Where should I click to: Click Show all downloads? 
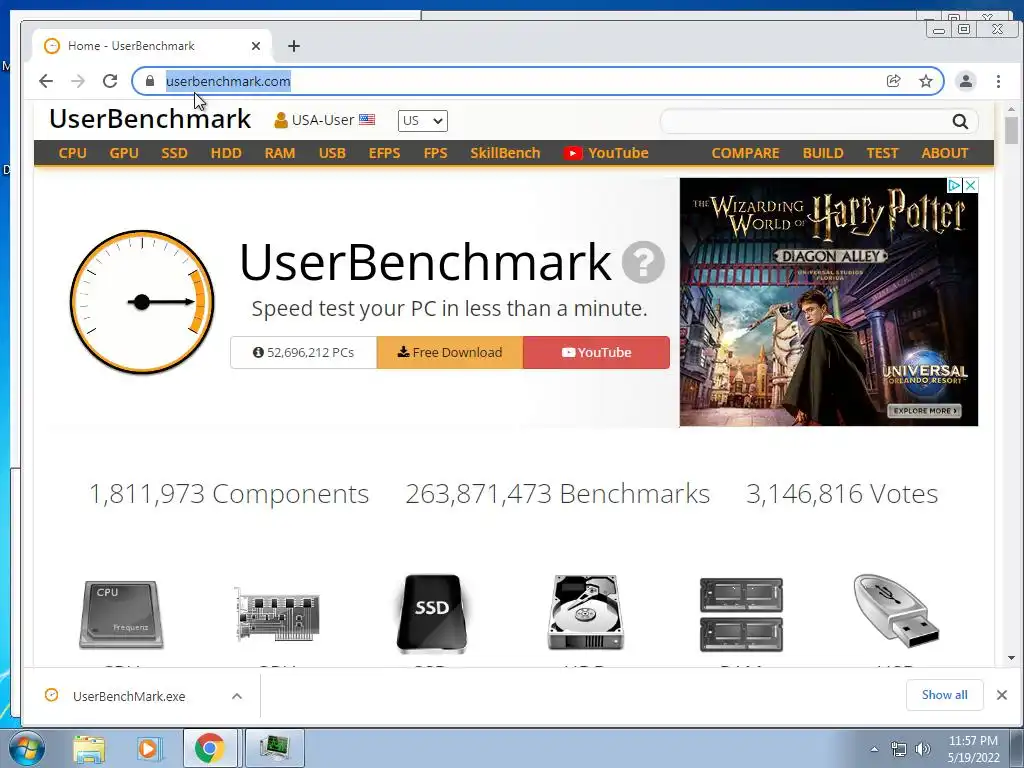(x=944, y=695)
